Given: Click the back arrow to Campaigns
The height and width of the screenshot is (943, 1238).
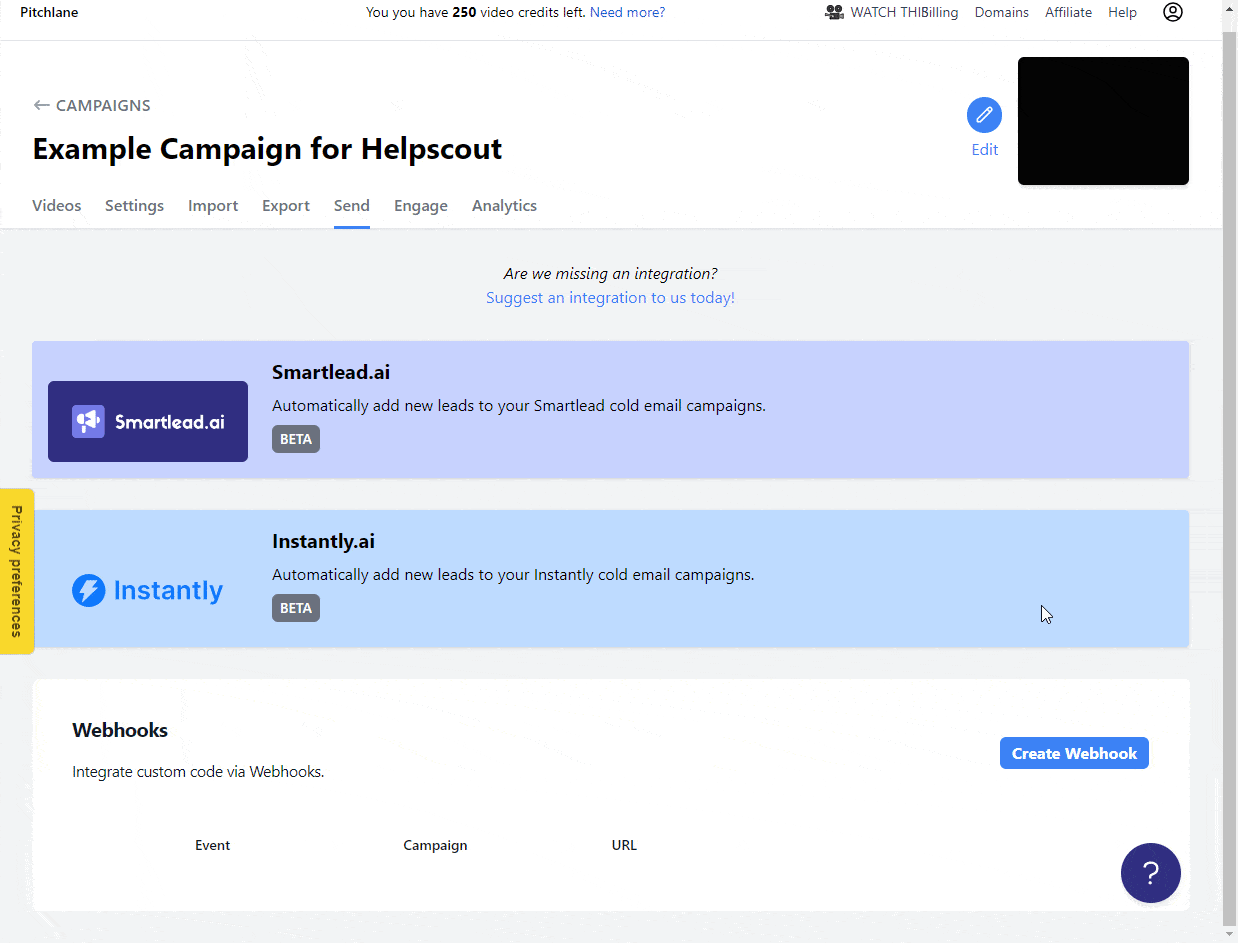Looking at the screenshot, I should [x=41, y=105].
